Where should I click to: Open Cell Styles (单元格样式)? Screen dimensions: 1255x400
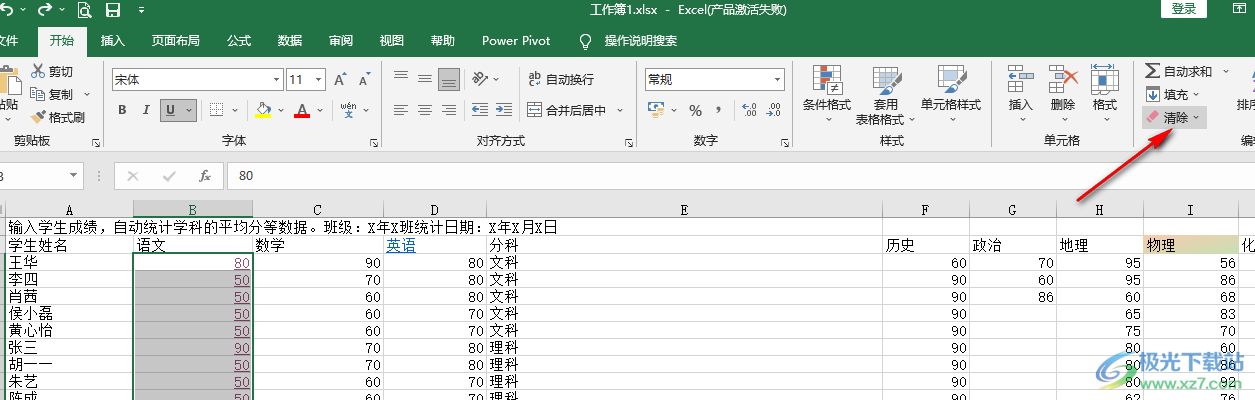950,94
